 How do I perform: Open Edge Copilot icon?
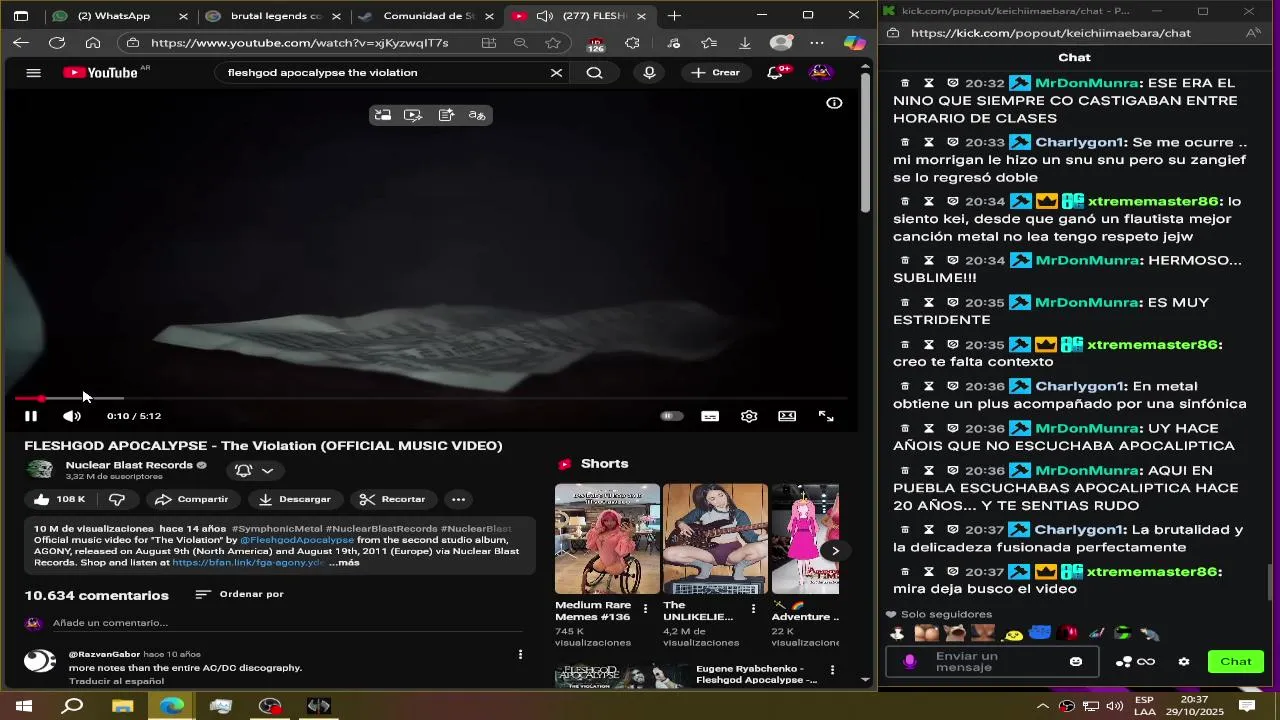click(855, 43)
